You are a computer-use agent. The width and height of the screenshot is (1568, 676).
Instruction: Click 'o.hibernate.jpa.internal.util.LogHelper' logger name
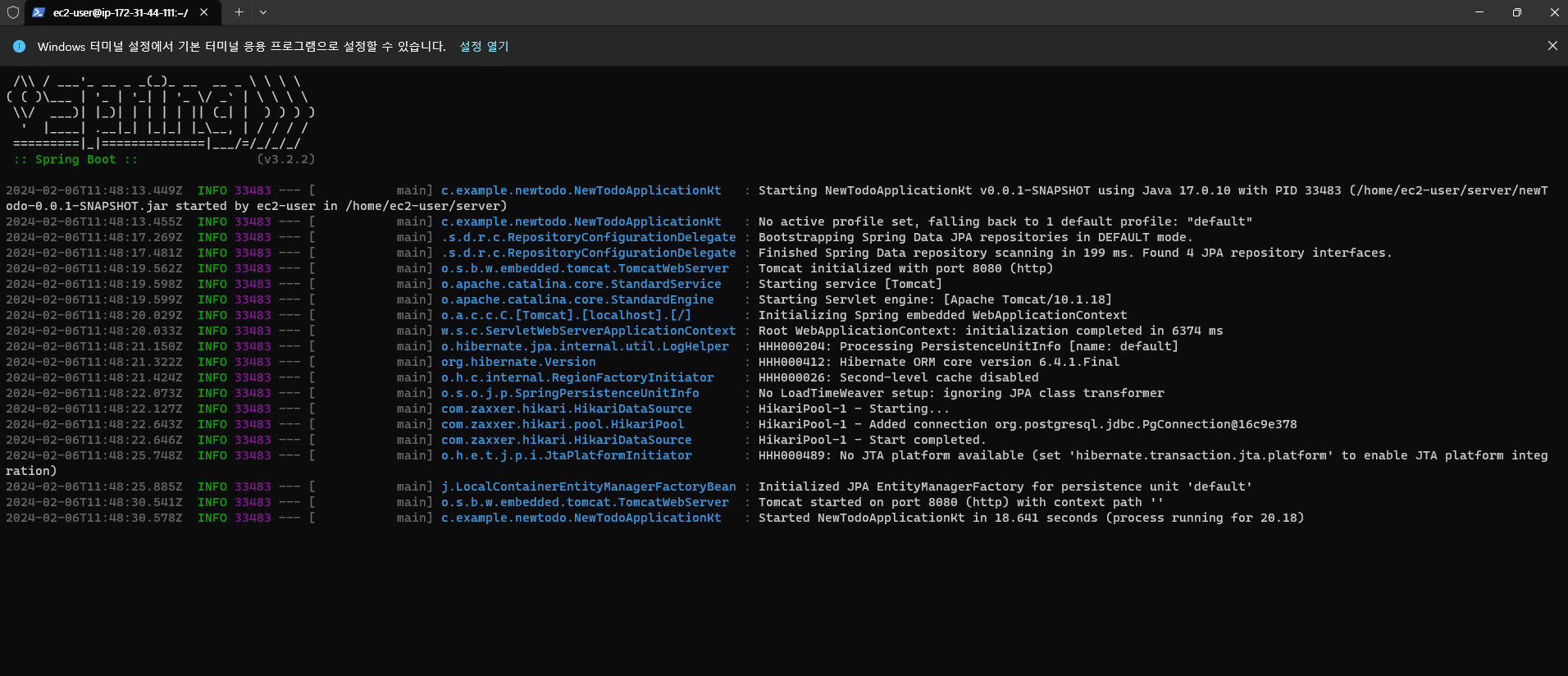pos(585,346)
